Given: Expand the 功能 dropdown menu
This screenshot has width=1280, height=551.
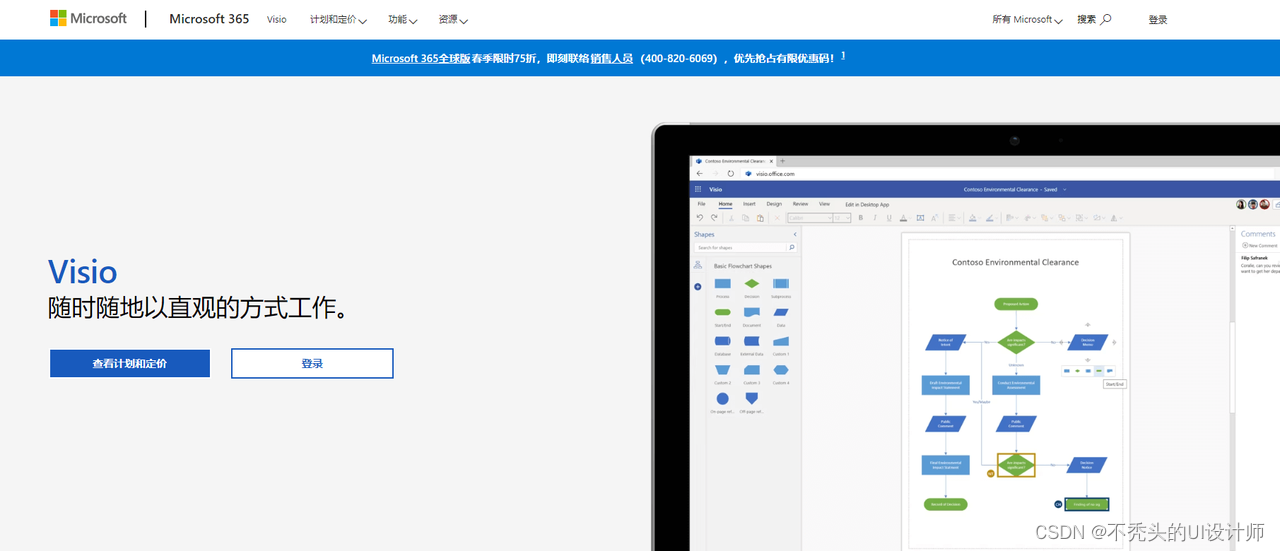Looking at the screenshot, I should pyautogui.click(x=403, y=19).
